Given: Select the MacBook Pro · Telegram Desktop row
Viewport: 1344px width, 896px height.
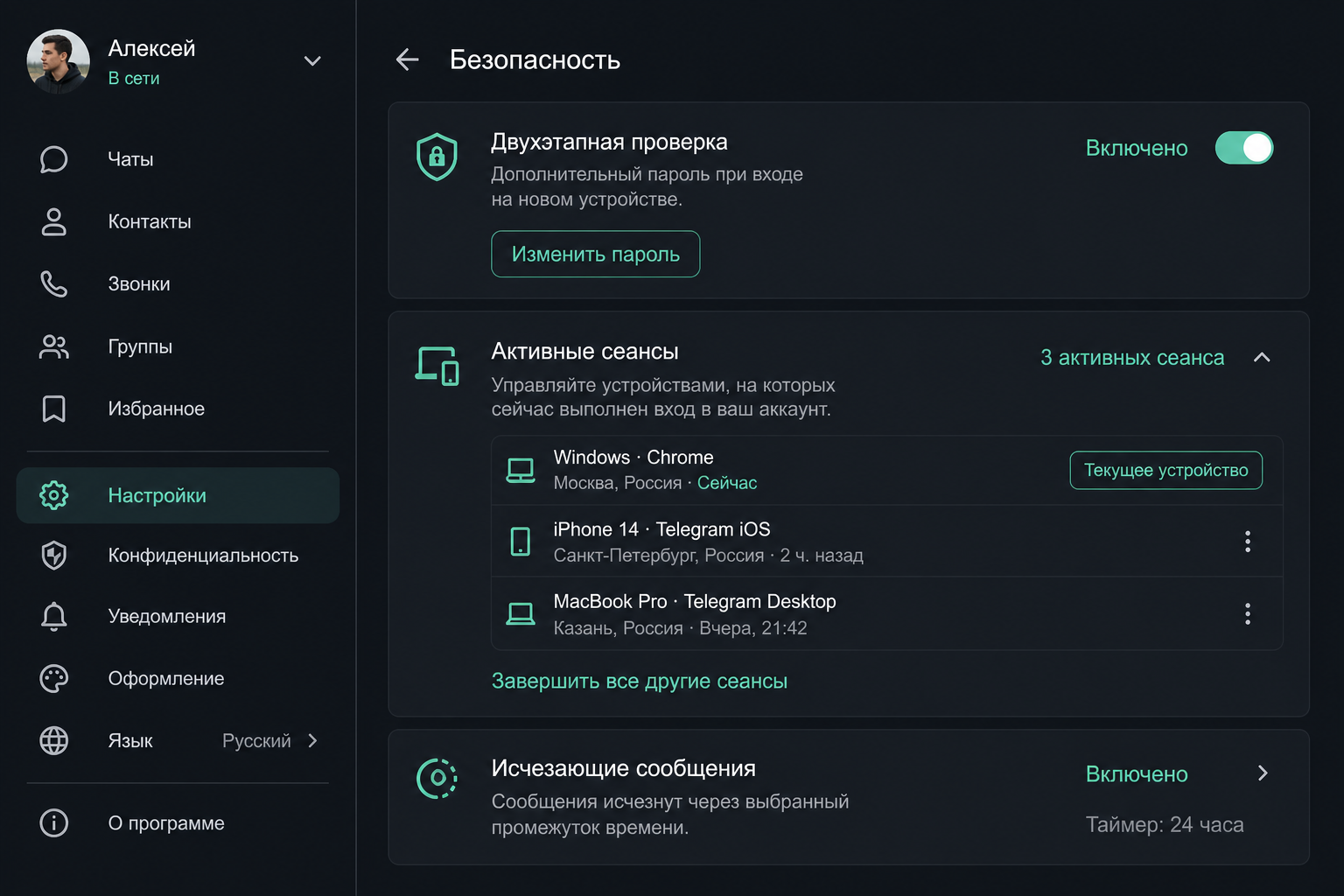Looking at the screenshot, I should pos(887,613).
